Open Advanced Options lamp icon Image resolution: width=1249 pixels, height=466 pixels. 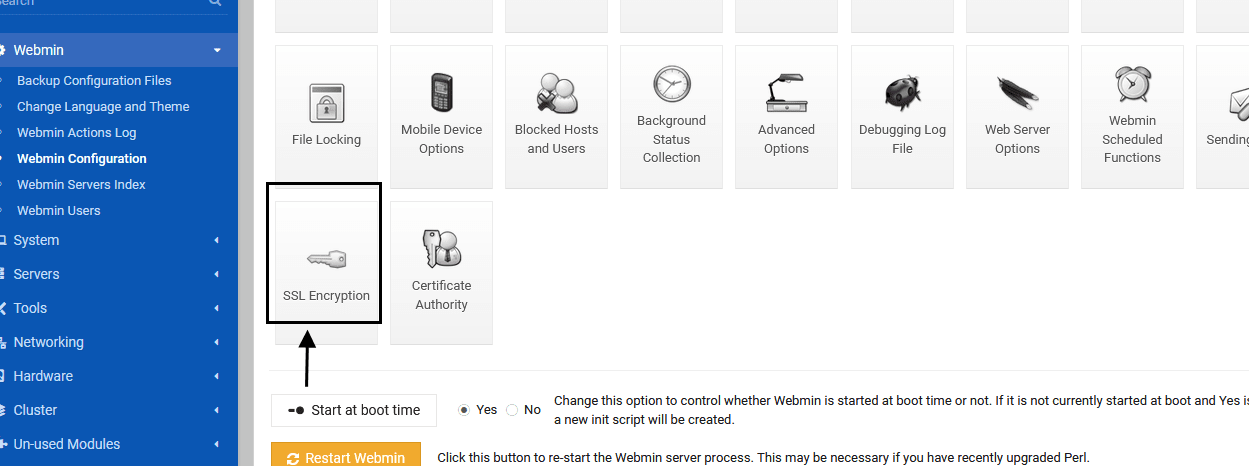786,93
